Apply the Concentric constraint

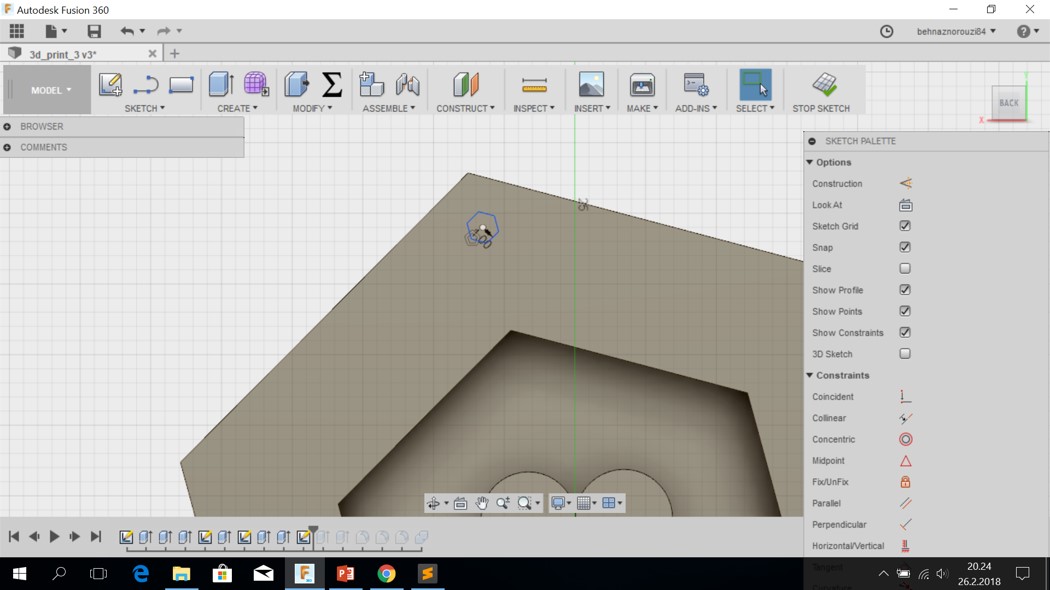click(x=905, y=439)
